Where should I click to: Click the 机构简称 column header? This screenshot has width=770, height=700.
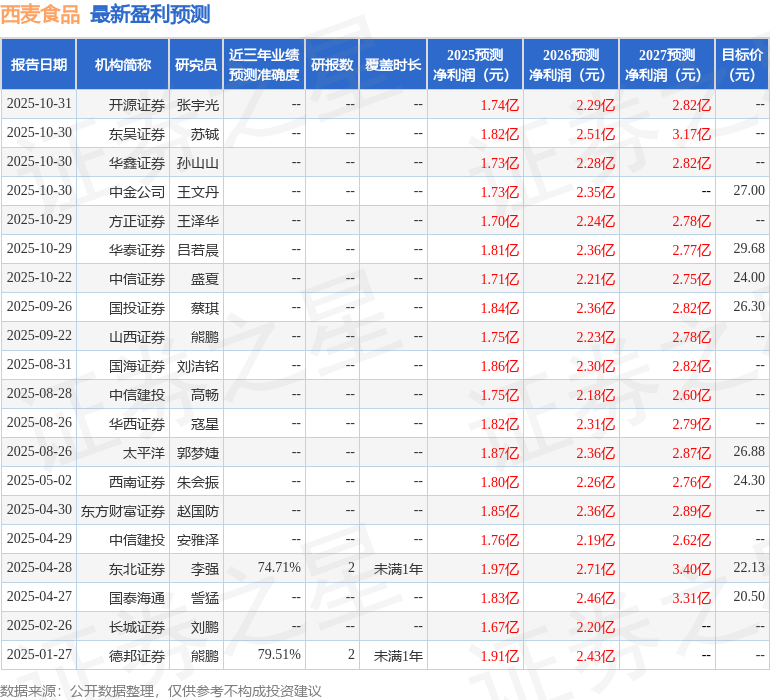pos(122,65)
